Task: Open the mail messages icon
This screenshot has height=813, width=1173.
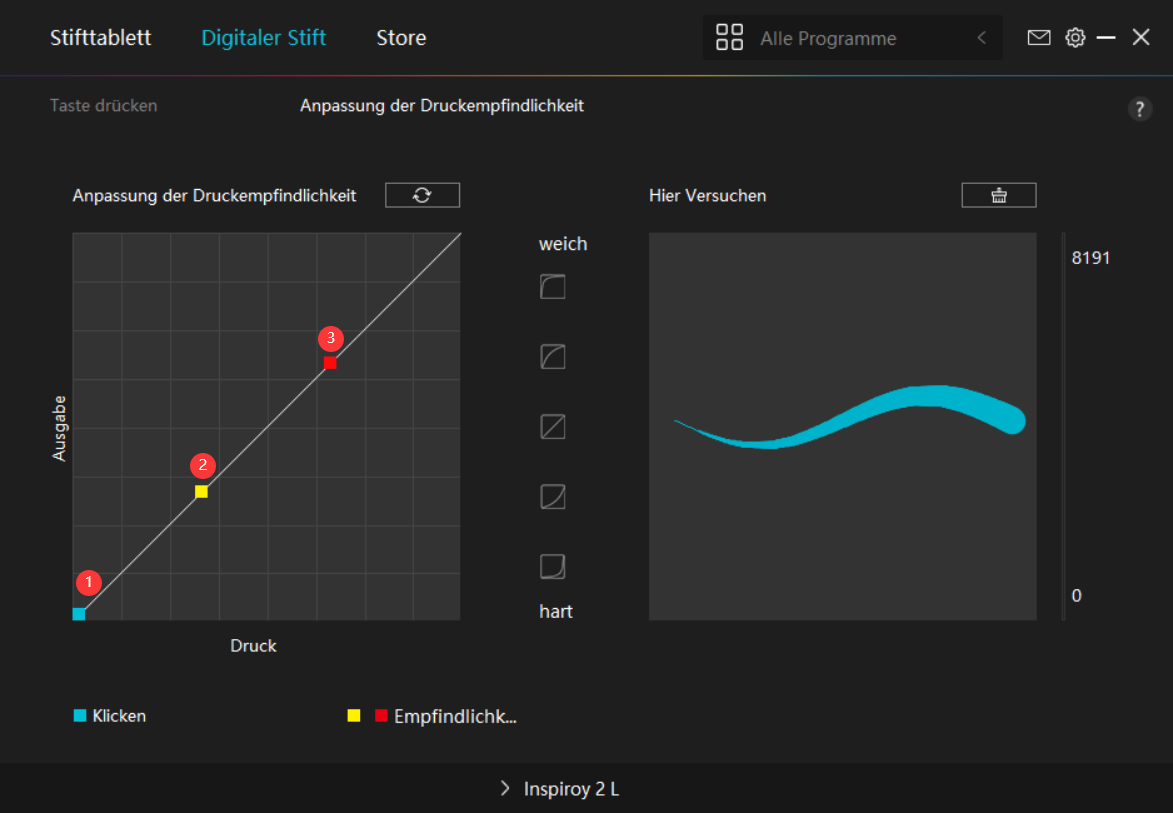Action: [1039, 38]
